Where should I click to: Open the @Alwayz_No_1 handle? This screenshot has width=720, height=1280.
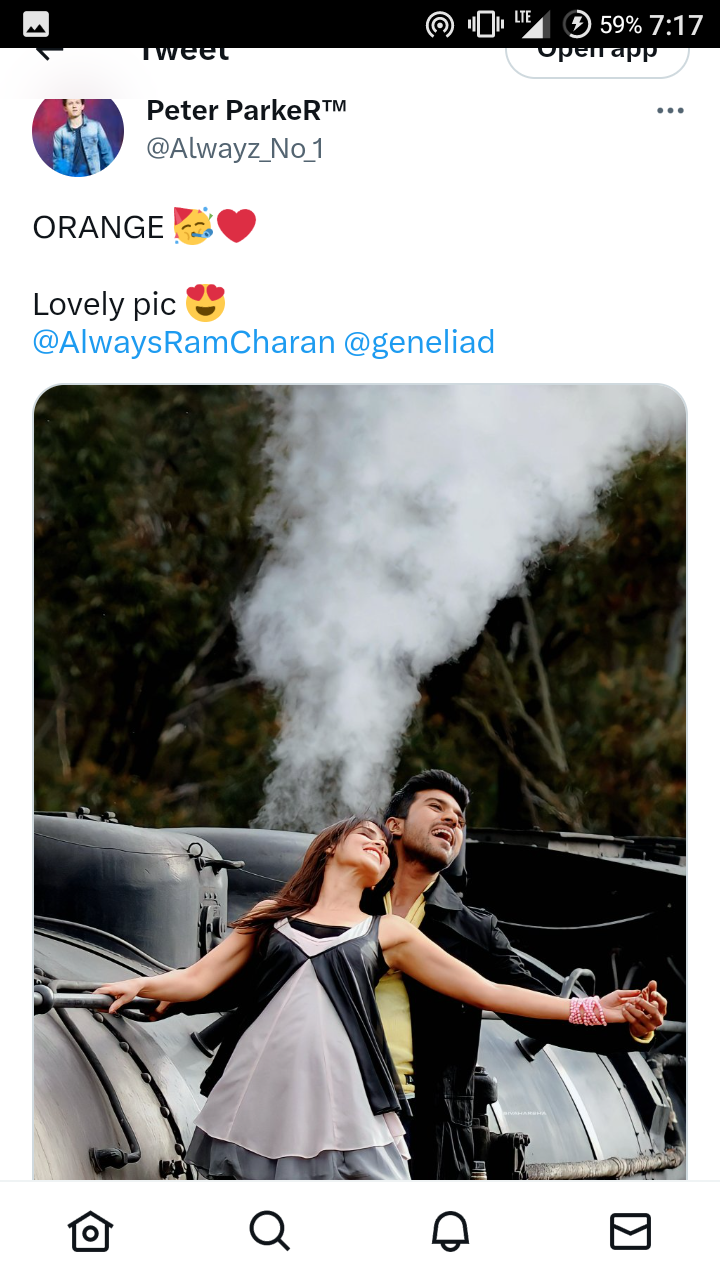click(x=235, y=149)
